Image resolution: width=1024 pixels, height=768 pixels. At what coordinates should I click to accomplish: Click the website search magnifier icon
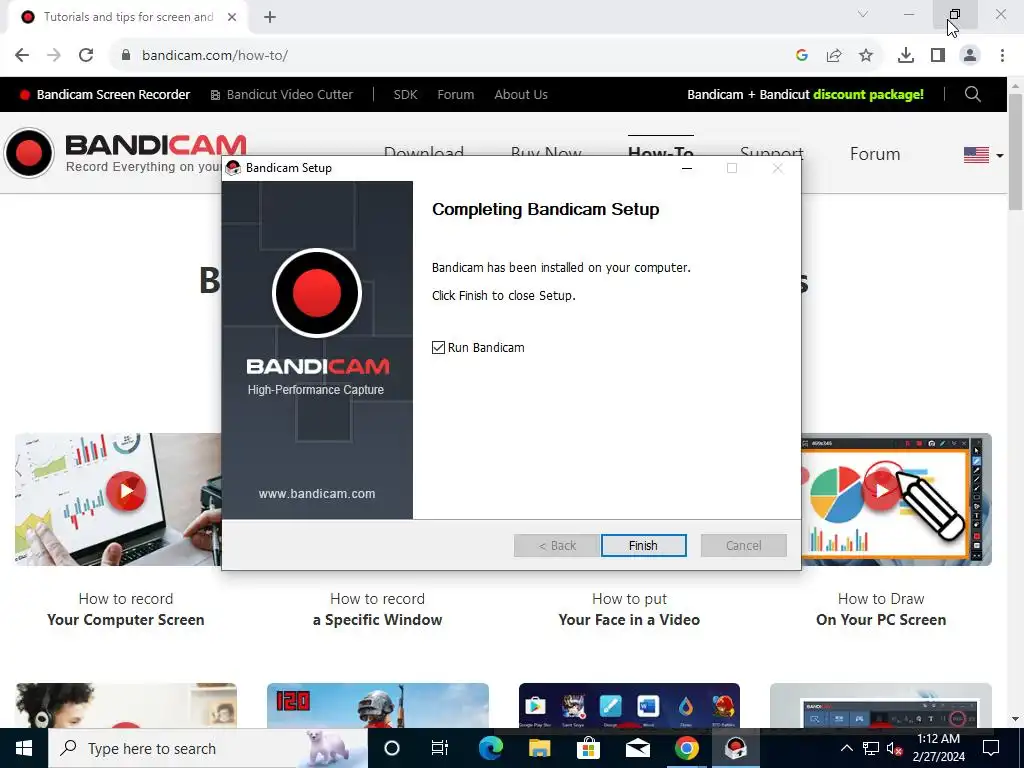point(972,95)
